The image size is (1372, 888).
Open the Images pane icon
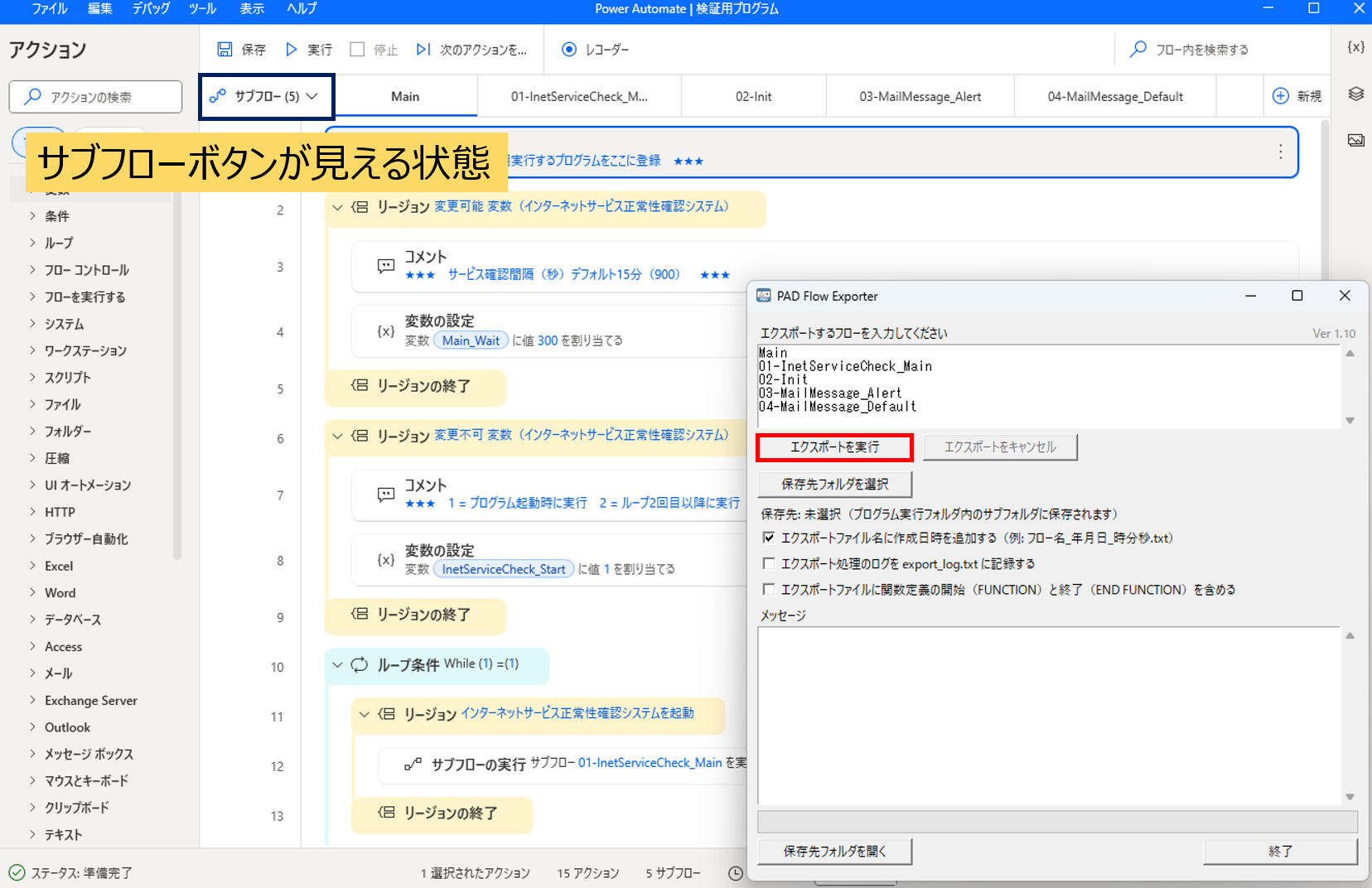[1355, 140]
